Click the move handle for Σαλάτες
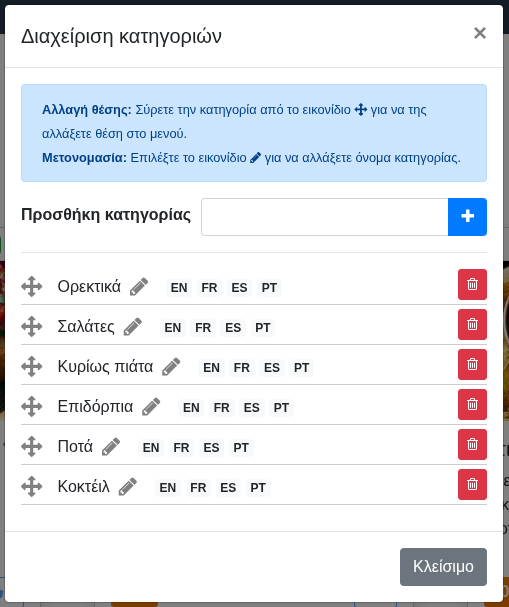509x607 pixels. pyautogui.click(x=32, y=327)
